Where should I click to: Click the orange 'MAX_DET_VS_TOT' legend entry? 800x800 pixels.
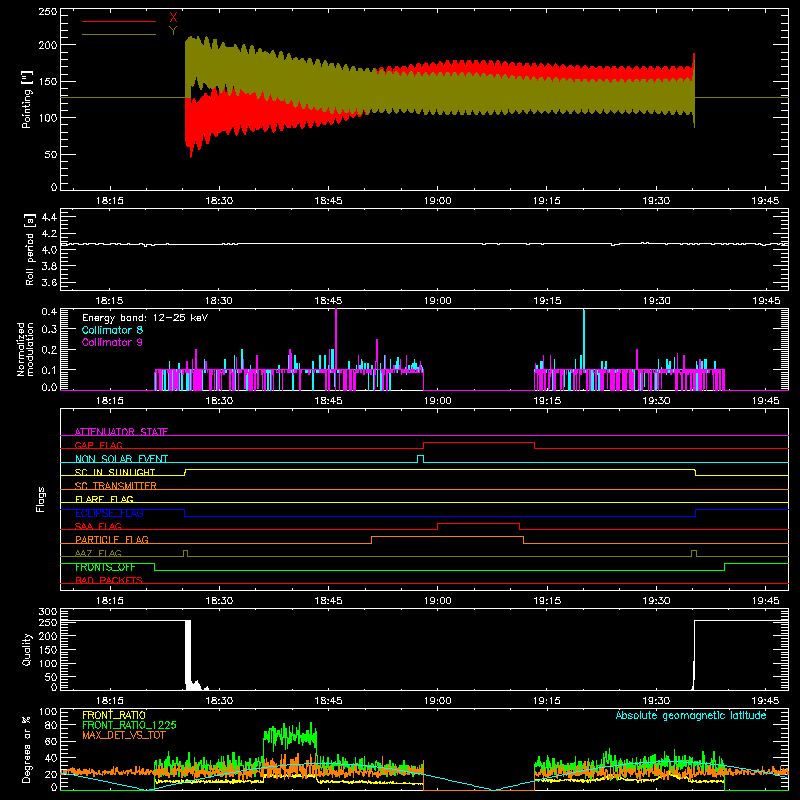point(124,735)
